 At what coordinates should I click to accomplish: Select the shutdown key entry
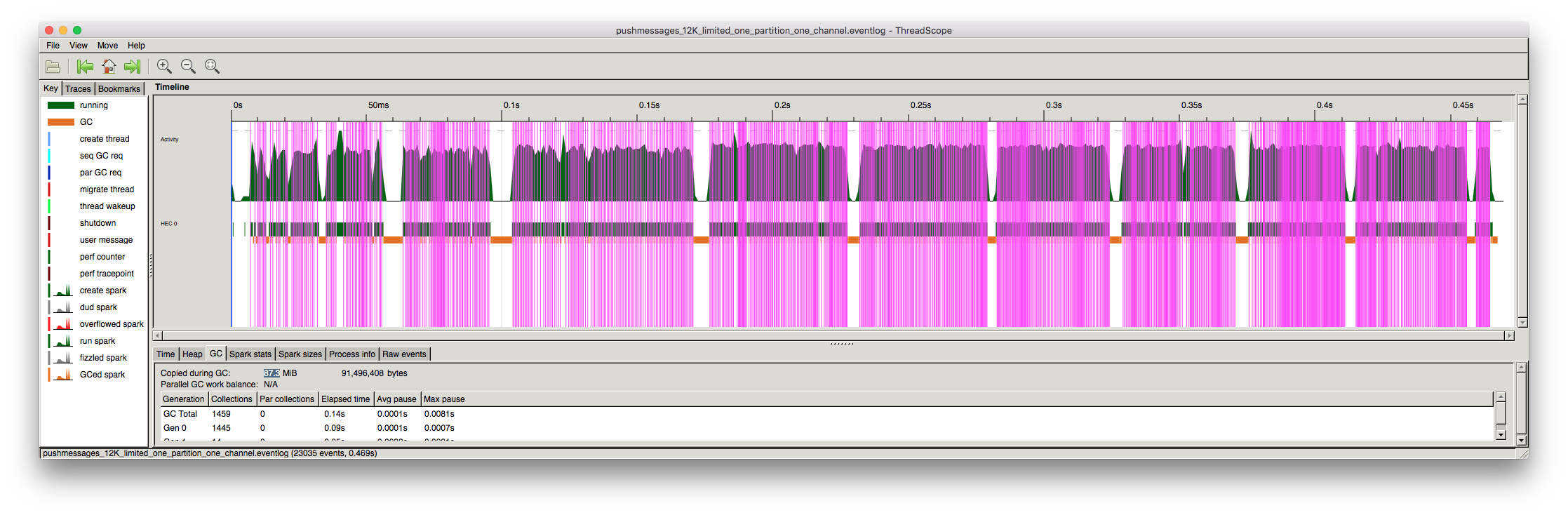[x=98, y=223]
